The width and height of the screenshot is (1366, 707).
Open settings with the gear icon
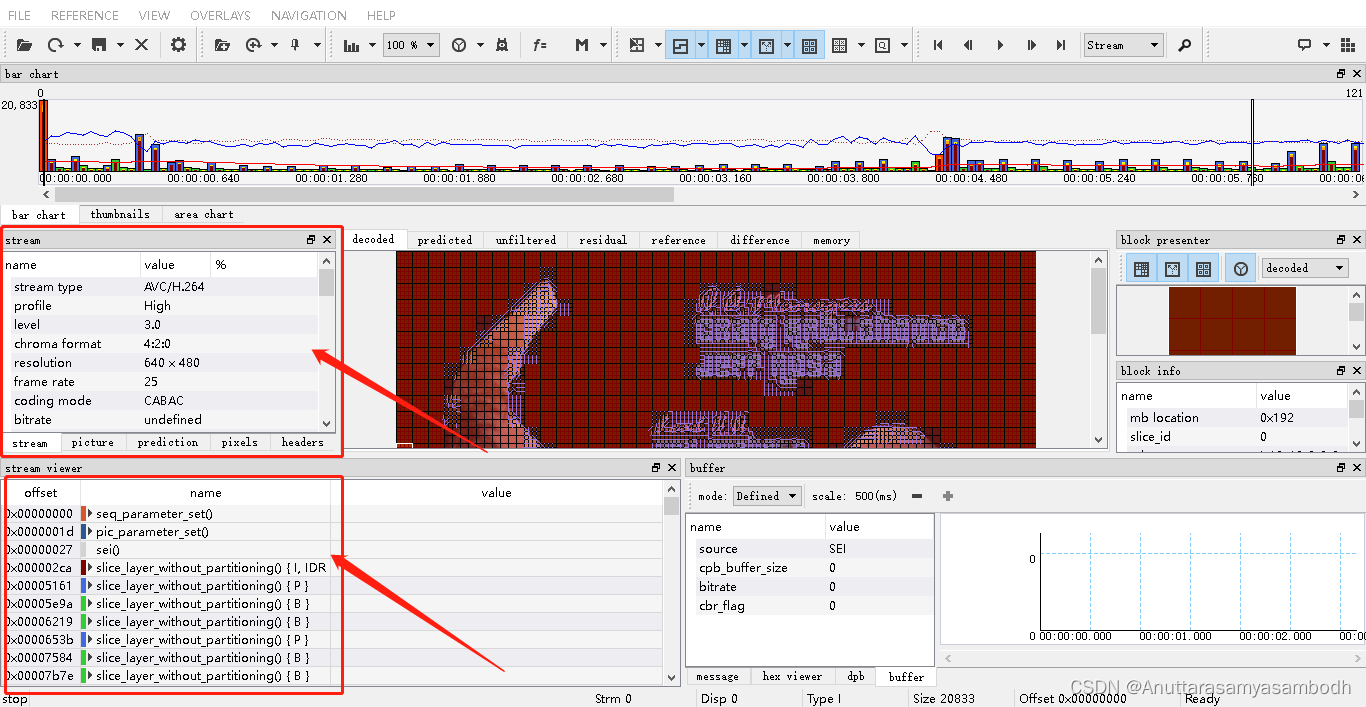point(179,45)
